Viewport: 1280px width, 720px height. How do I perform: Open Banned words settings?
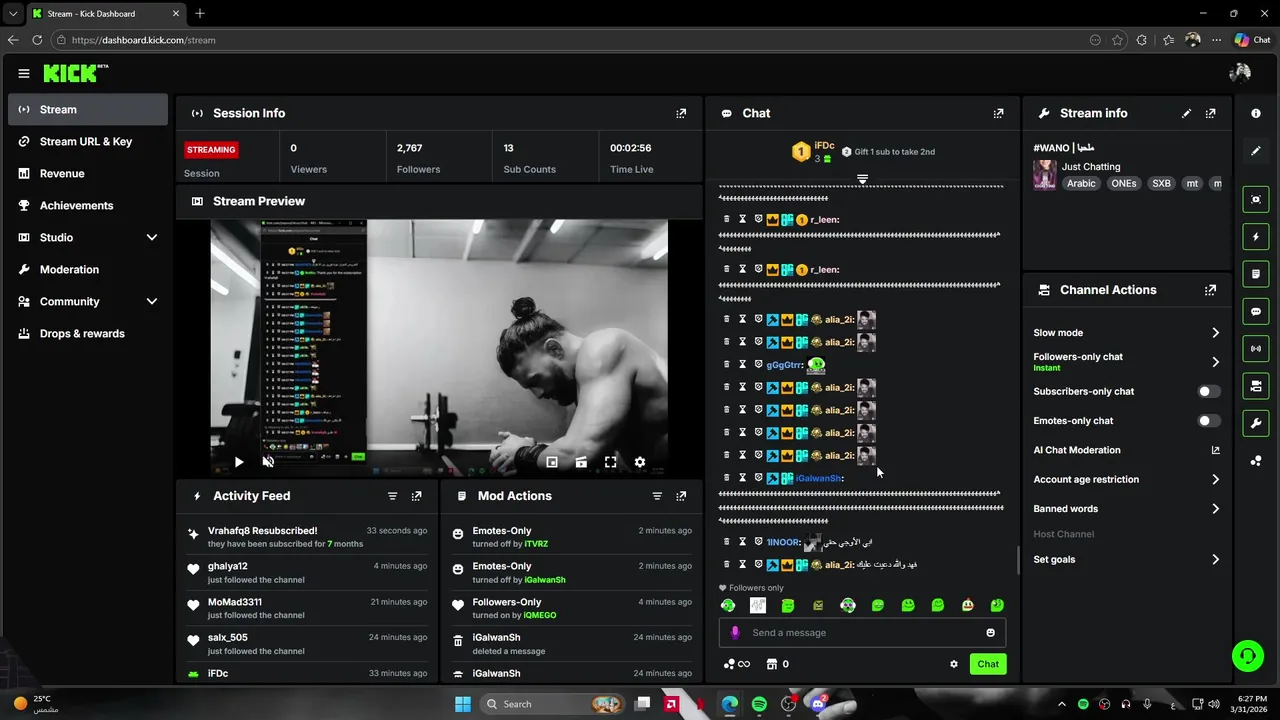(1215, 509)
